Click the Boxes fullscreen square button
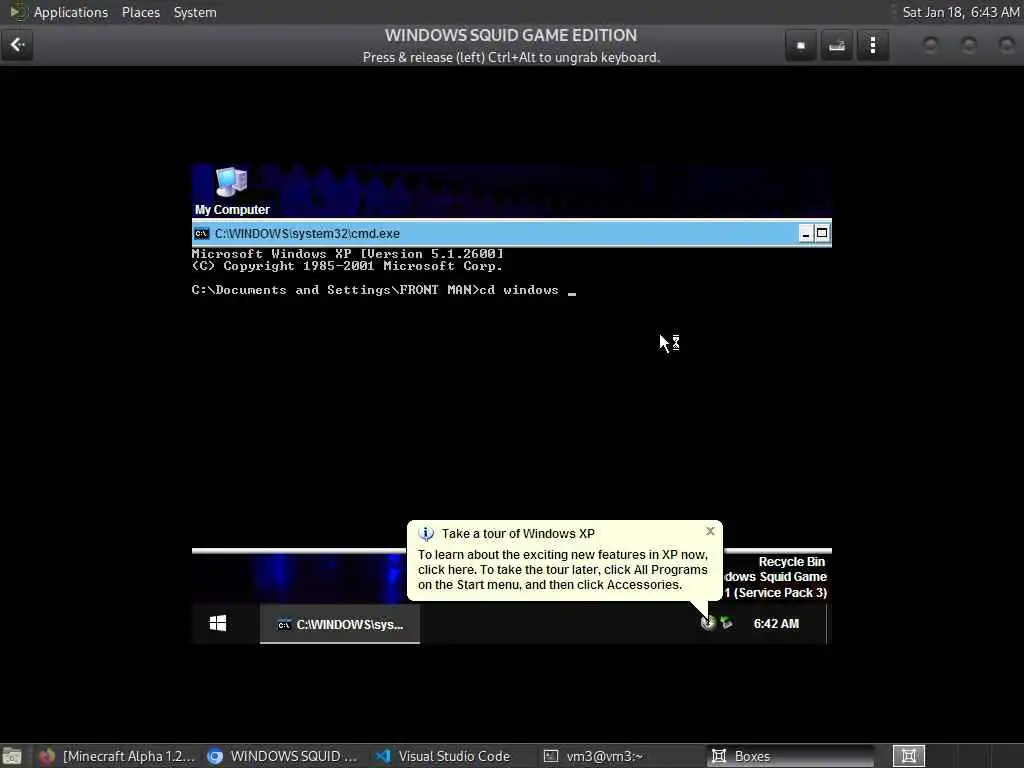1024x768 pixels. pos(801,46)
